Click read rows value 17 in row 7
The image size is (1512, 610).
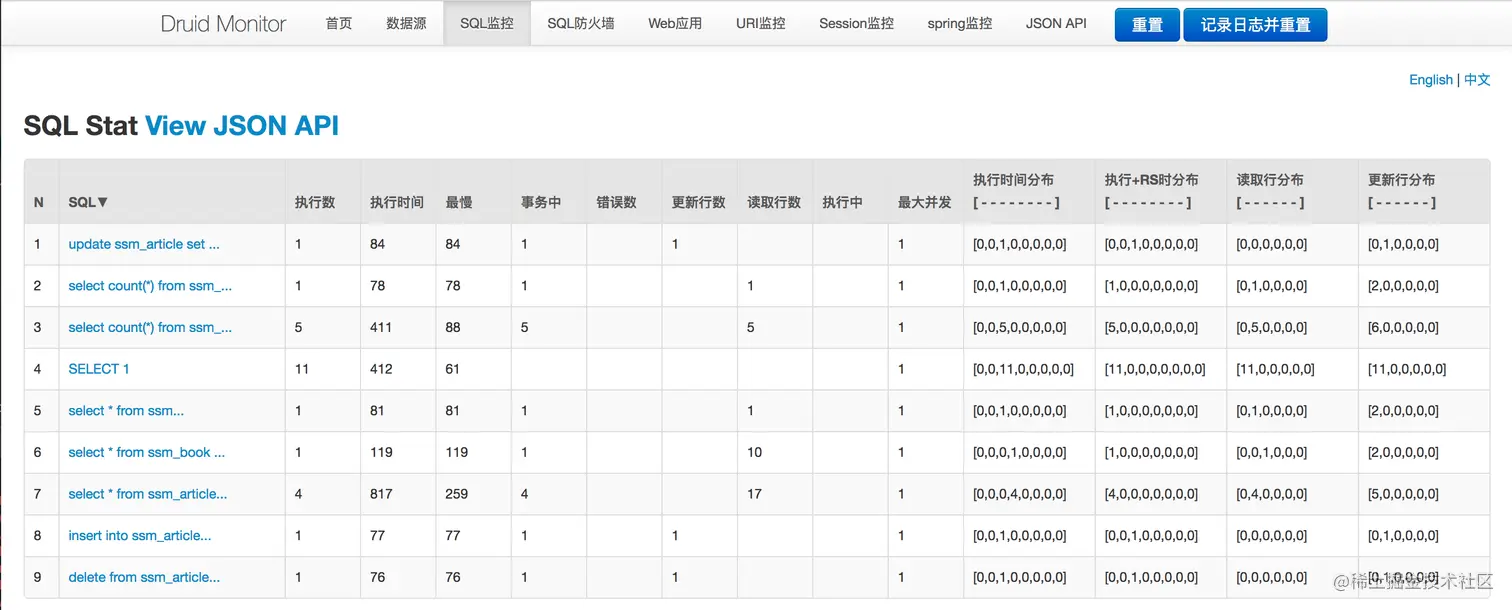pyautogui.click(x=755, y=494)
